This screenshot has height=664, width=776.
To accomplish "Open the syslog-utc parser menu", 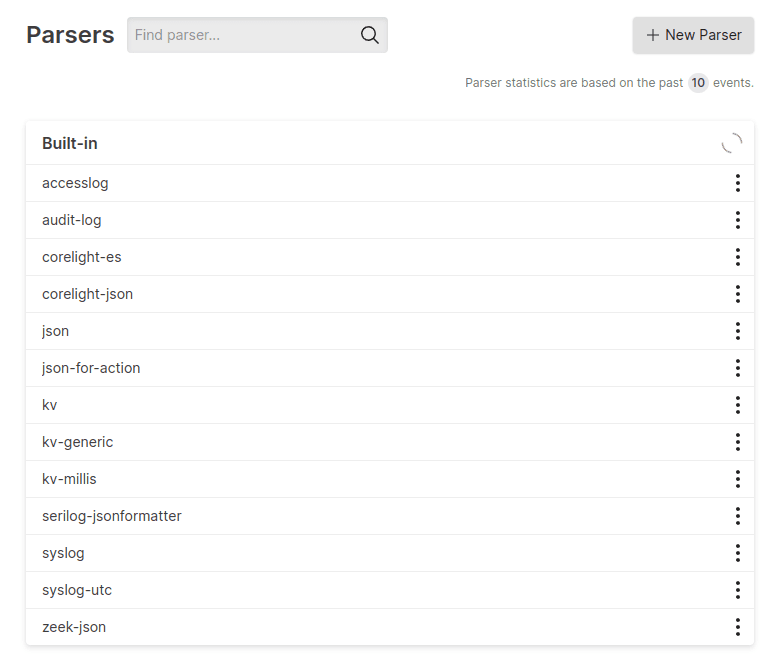I will pos(737,590).
